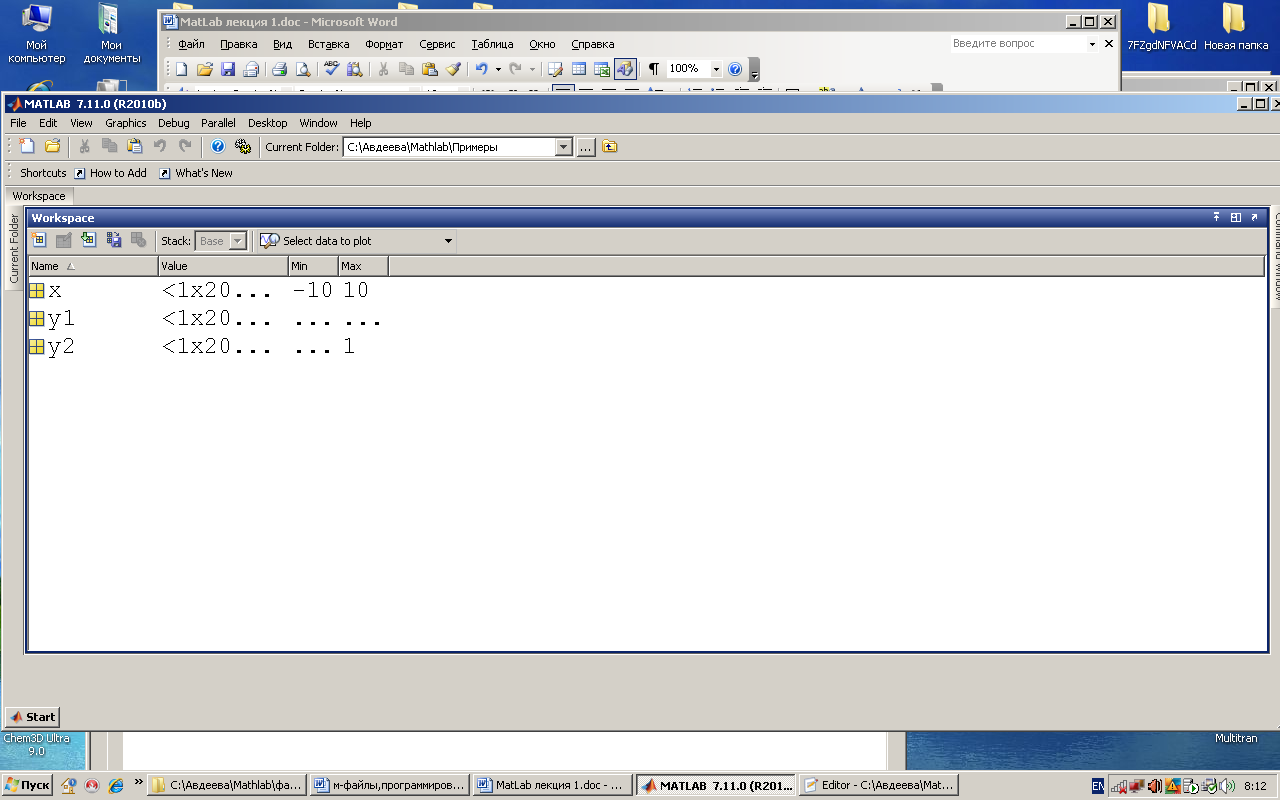Open MATLAB Edit menu

(48, 123)
